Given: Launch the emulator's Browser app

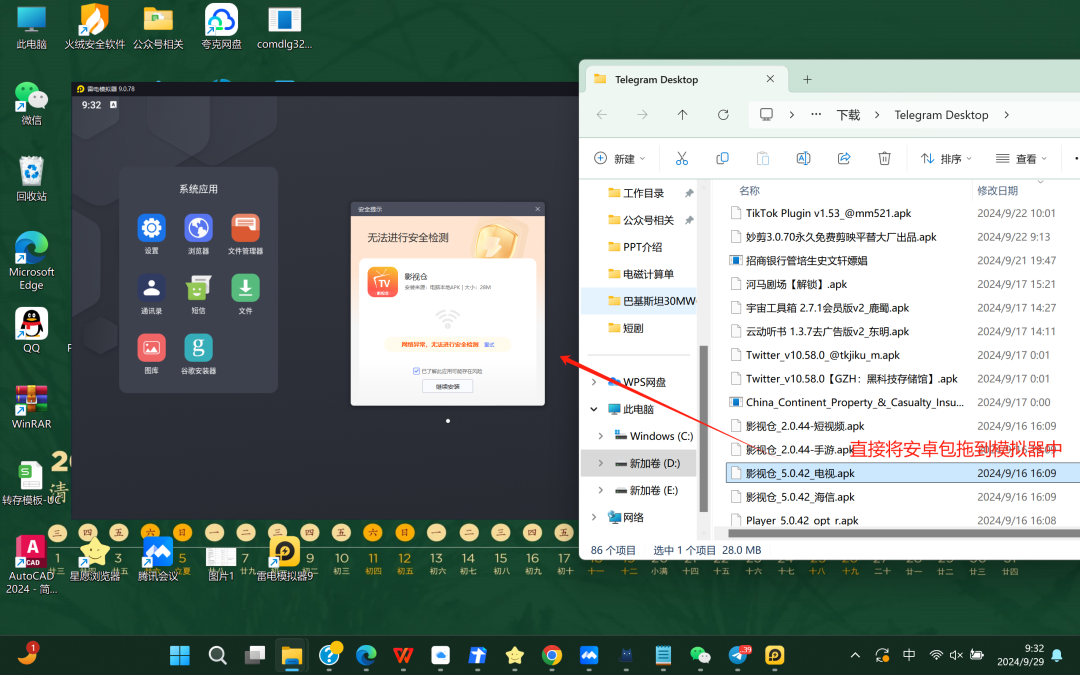Looking at the screenshot, I should (x=198, y=228).
